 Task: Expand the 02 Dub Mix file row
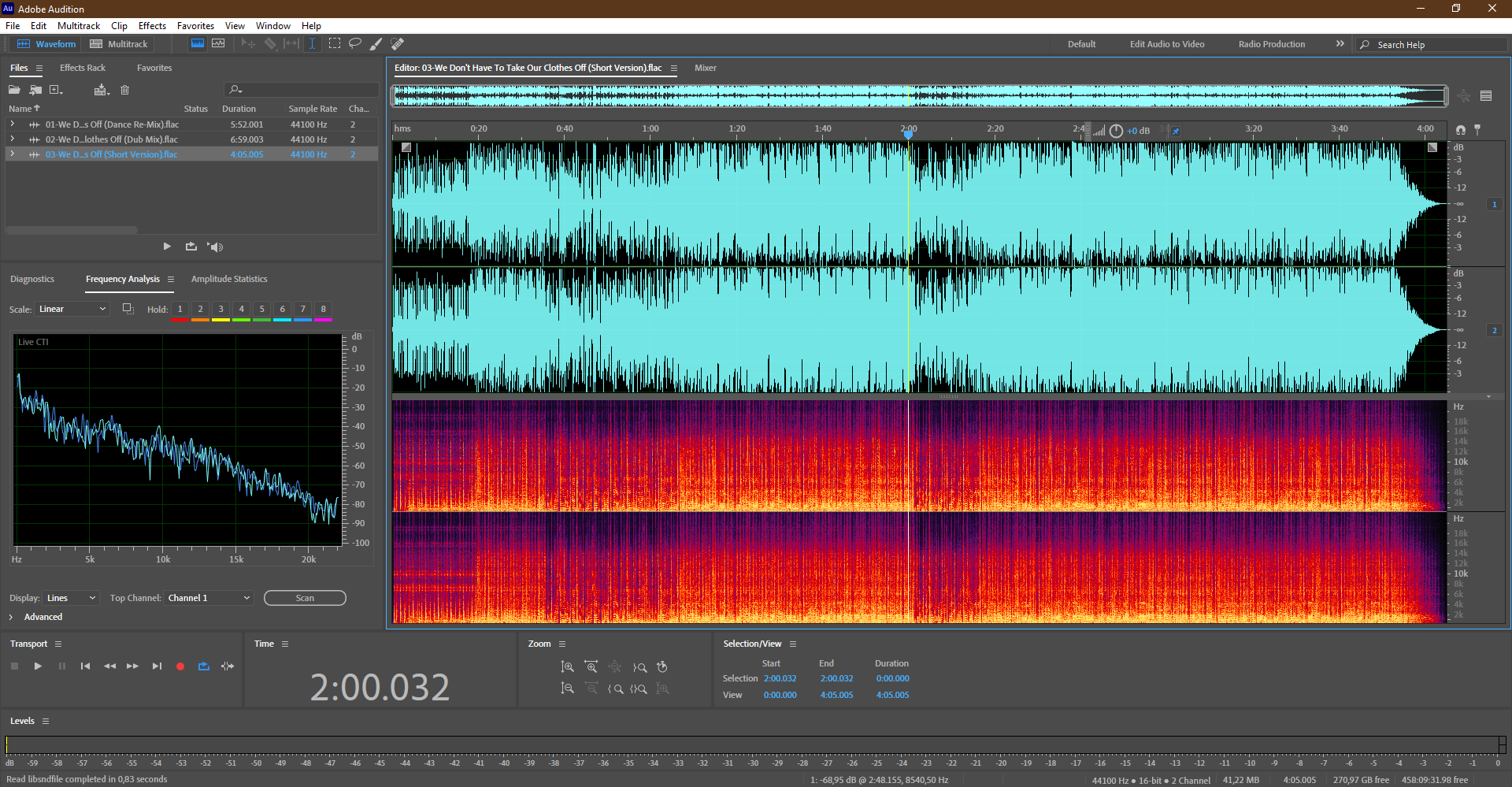coord(12,139)
